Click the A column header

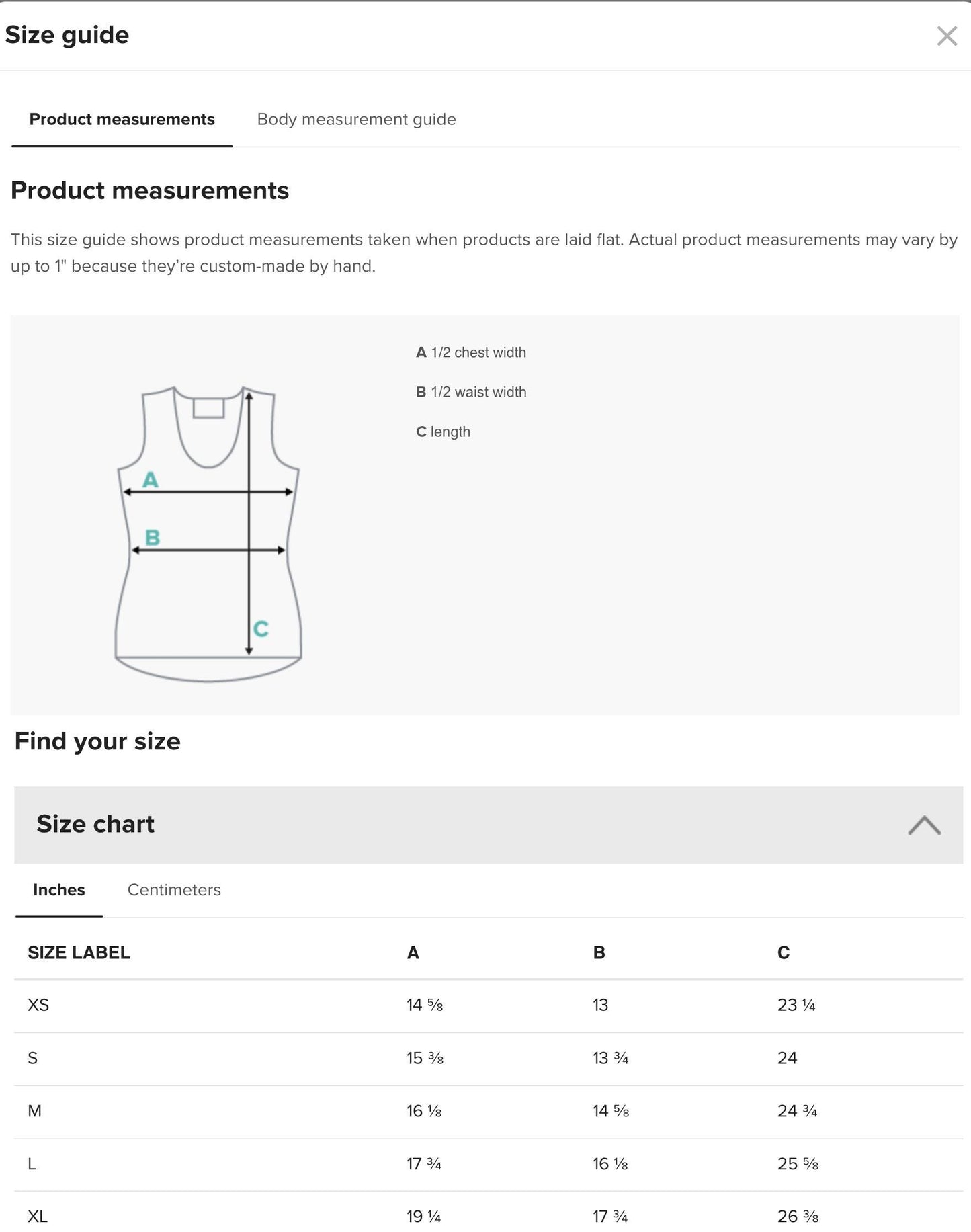coord(412,952)
